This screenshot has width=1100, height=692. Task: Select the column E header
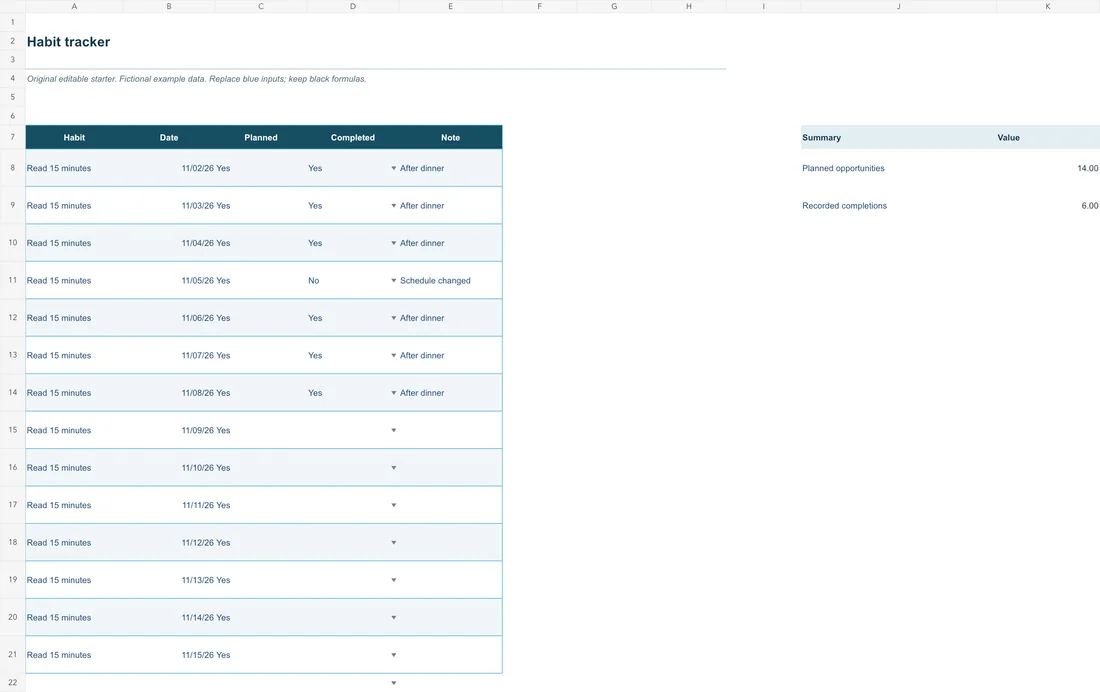click(x=450, y=6)
